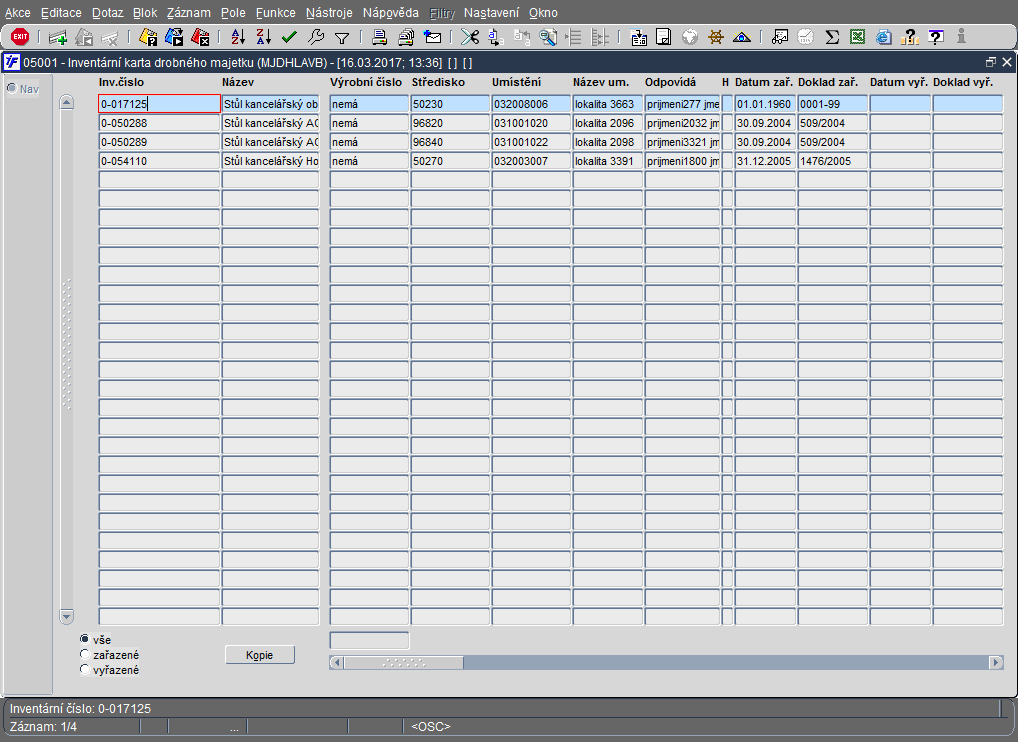1018x742 pixels.
Task: Click the horizontal scrollbar right arrow
Action: (996, 662)
